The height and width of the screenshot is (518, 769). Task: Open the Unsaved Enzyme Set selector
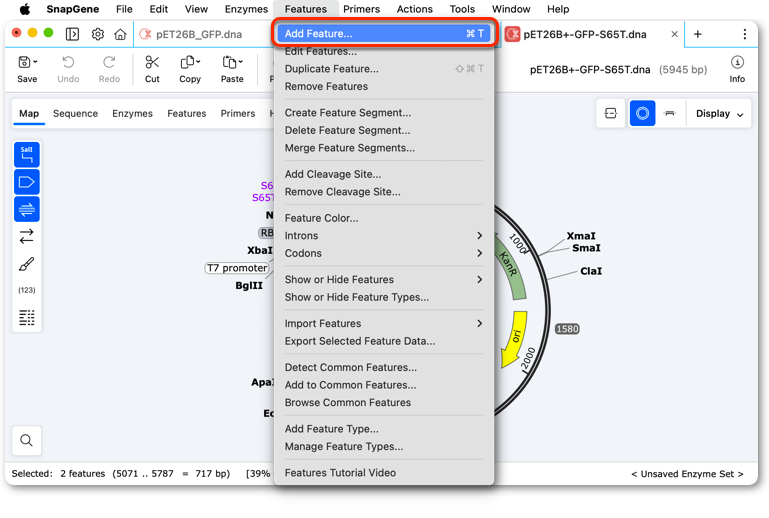click(687, 474)
